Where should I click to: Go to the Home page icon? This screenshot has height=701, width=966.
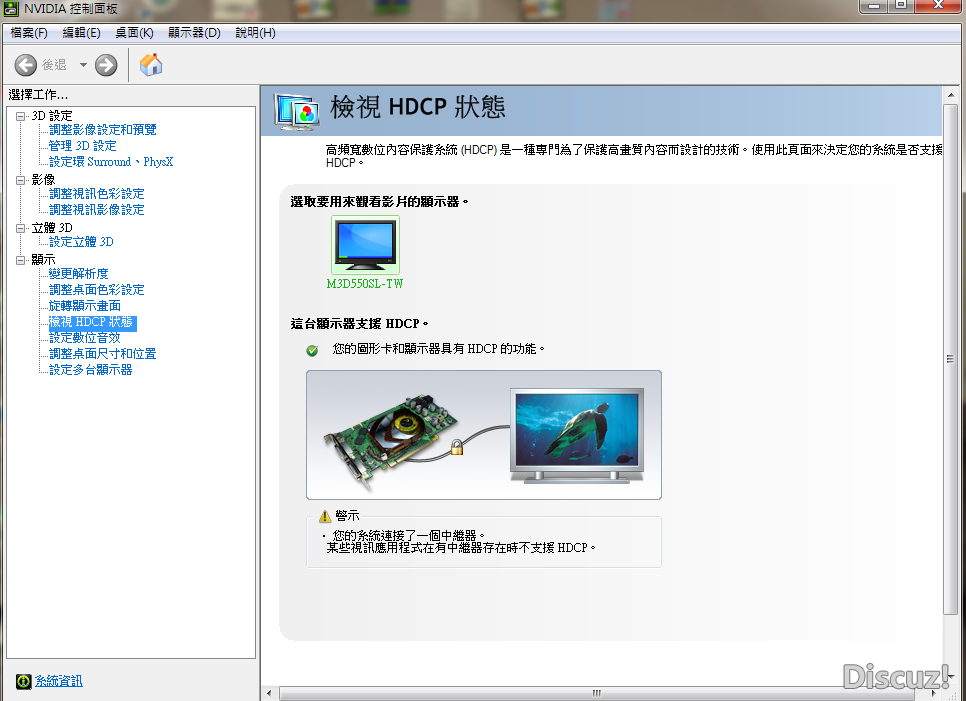pyautogui.click(x=150, y=64)
